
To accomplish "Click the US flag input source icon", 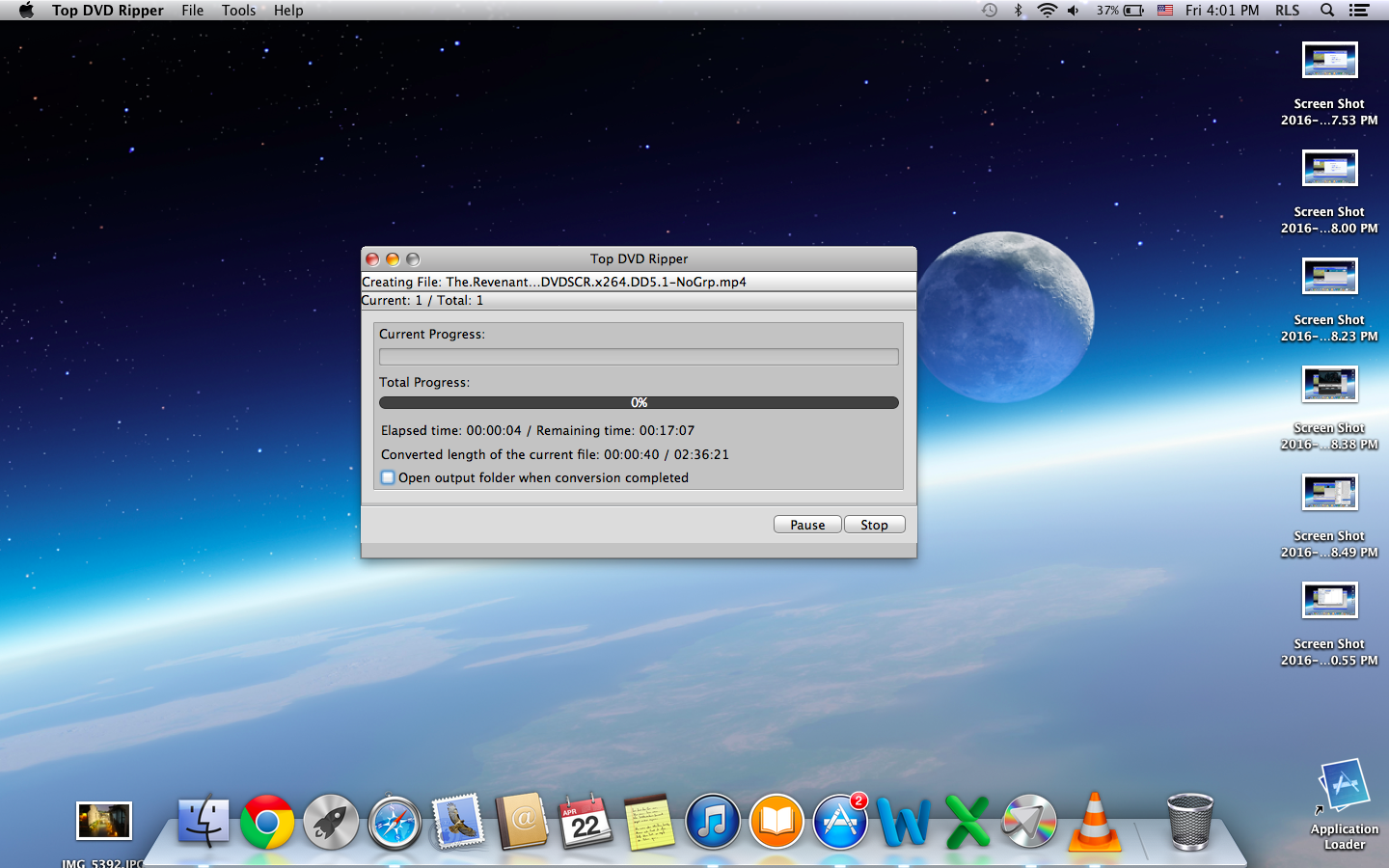I will point(1165,11).
